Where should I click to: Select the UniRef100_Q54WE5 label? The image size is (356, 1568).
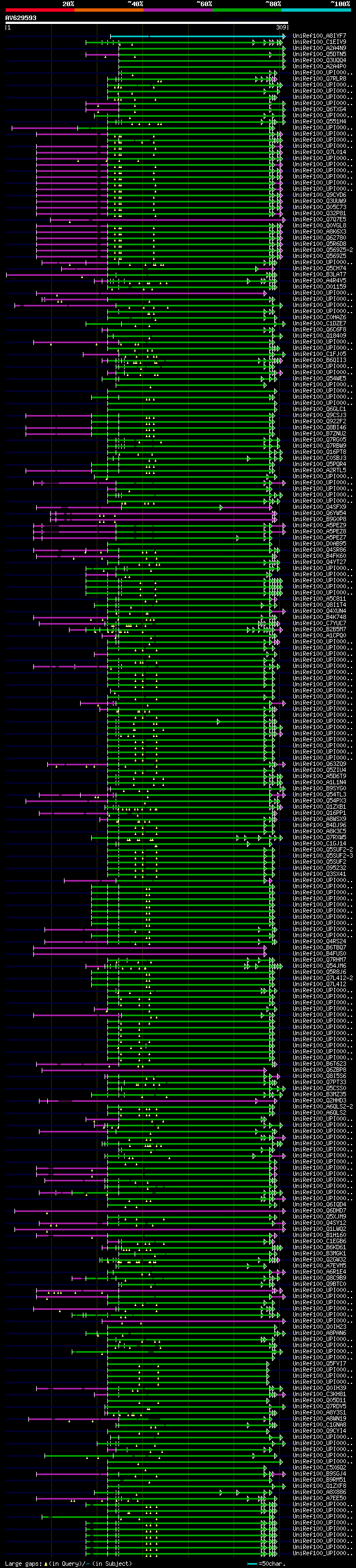pos(319,379)
